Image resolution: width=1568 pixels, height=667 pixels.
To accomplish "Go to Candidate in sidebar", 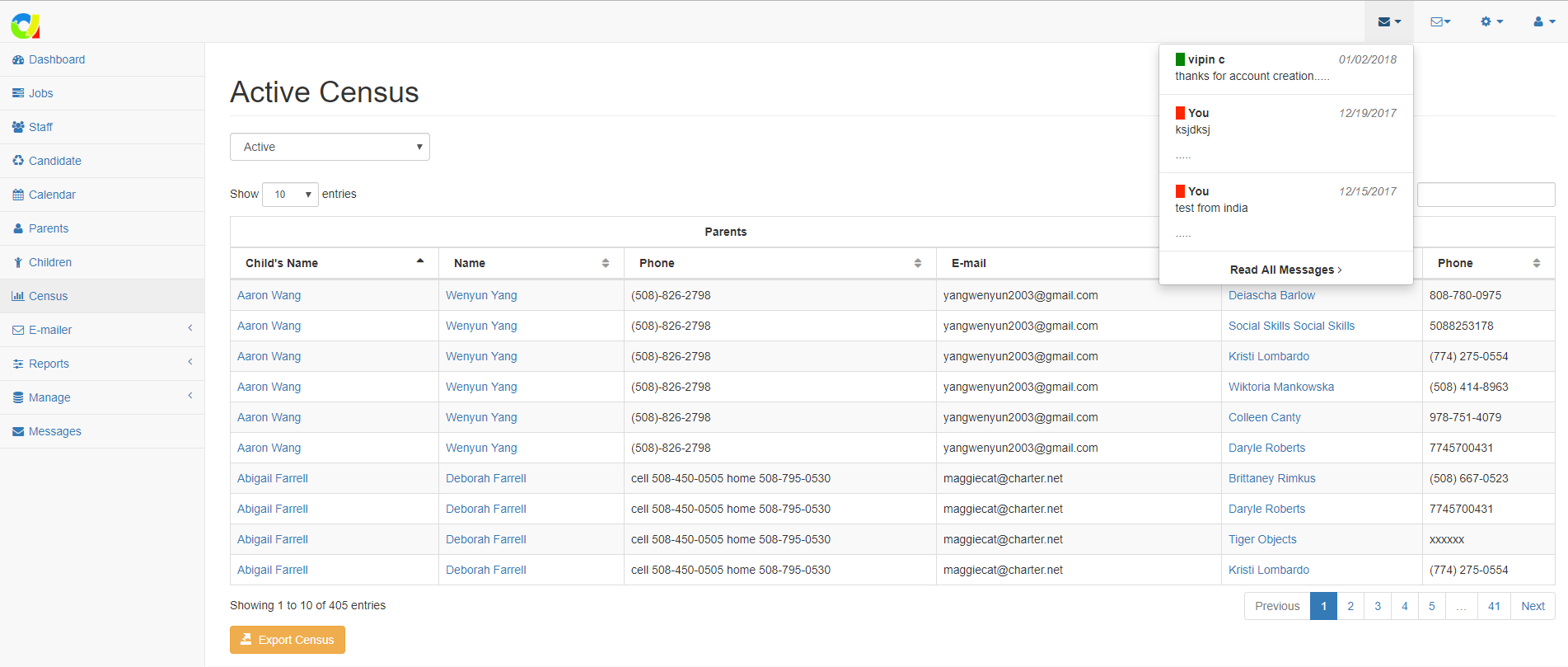I will 54,161.
